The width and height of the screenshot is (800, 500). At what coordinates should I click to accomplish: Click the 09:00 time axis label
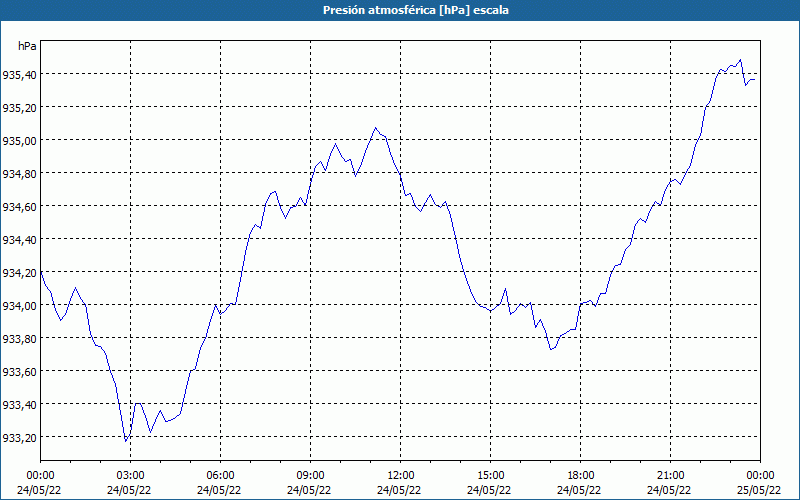click(x=310, y=476)
